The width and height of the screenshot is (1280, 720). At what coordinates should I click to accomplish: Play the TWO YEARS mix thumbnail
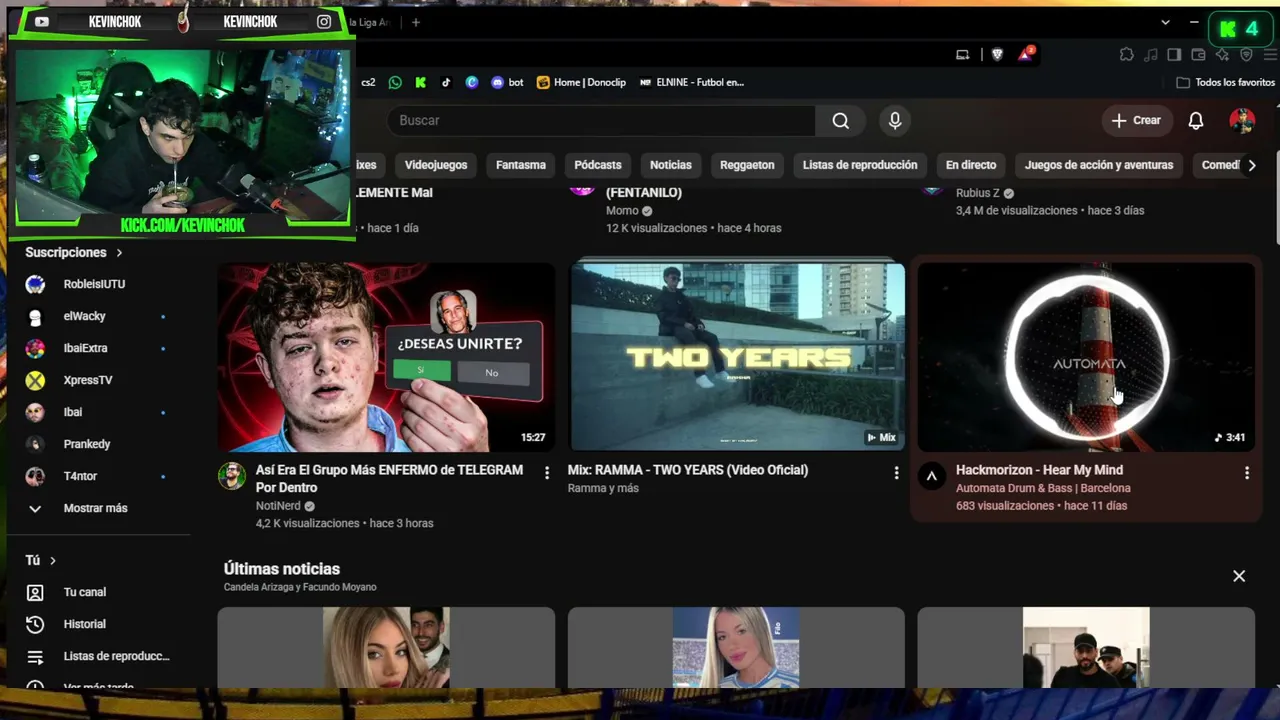(x=737, y=357)
